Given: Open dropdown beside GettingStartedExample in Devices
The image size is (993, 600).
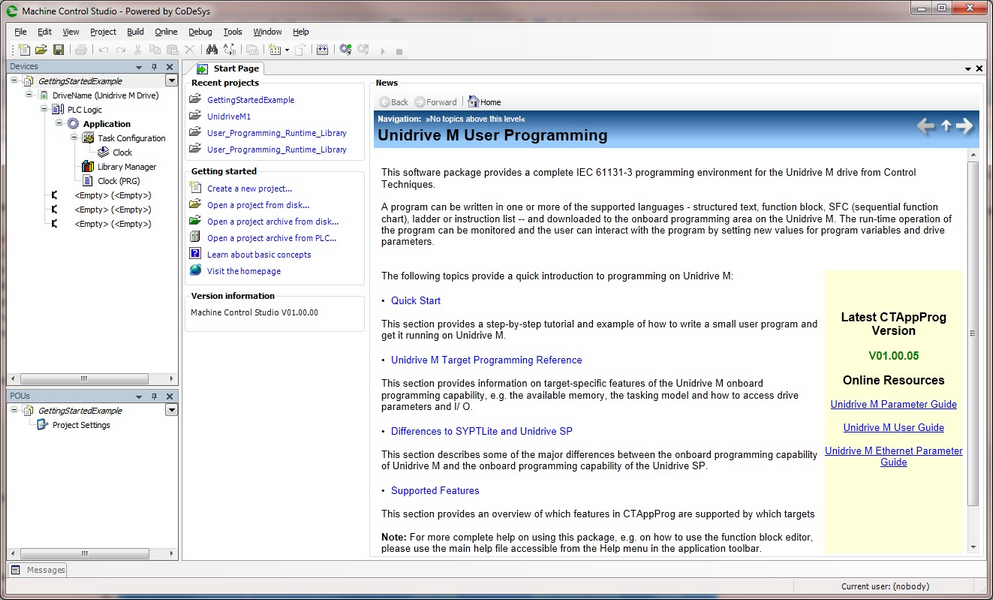Looking at the screenshot, I should 171,80.
